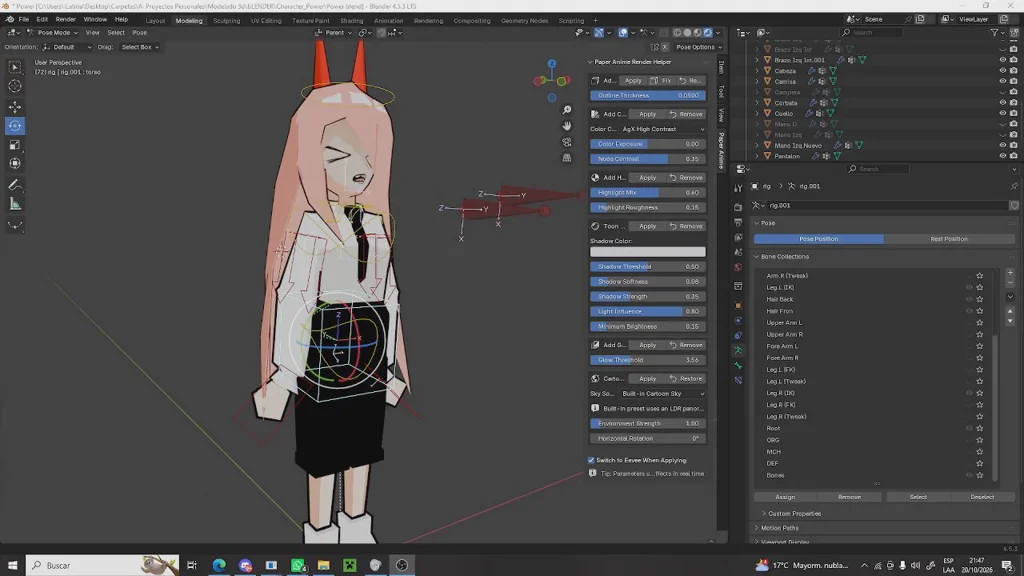This screenshot has height=576, width=1024.
Task: Click the pan view hand icon
Action: pos(567,125)
